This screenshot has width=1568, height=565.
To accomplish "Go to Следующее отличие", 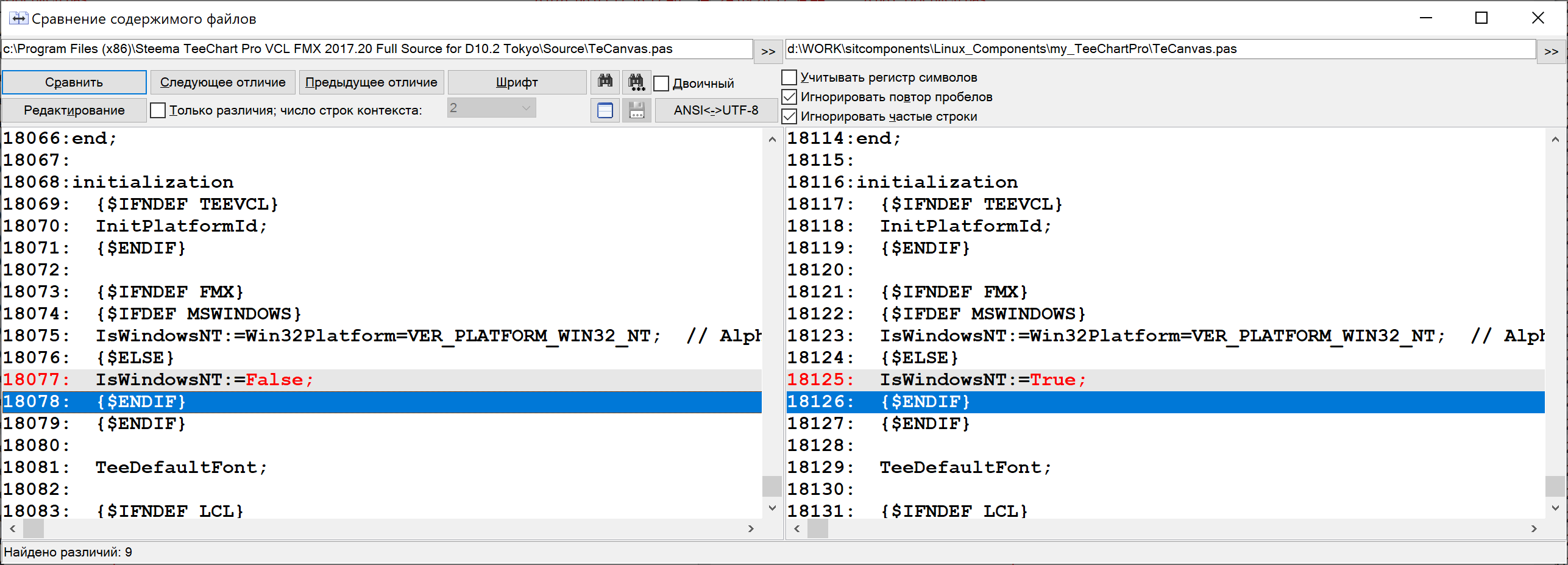I will 223,82.
